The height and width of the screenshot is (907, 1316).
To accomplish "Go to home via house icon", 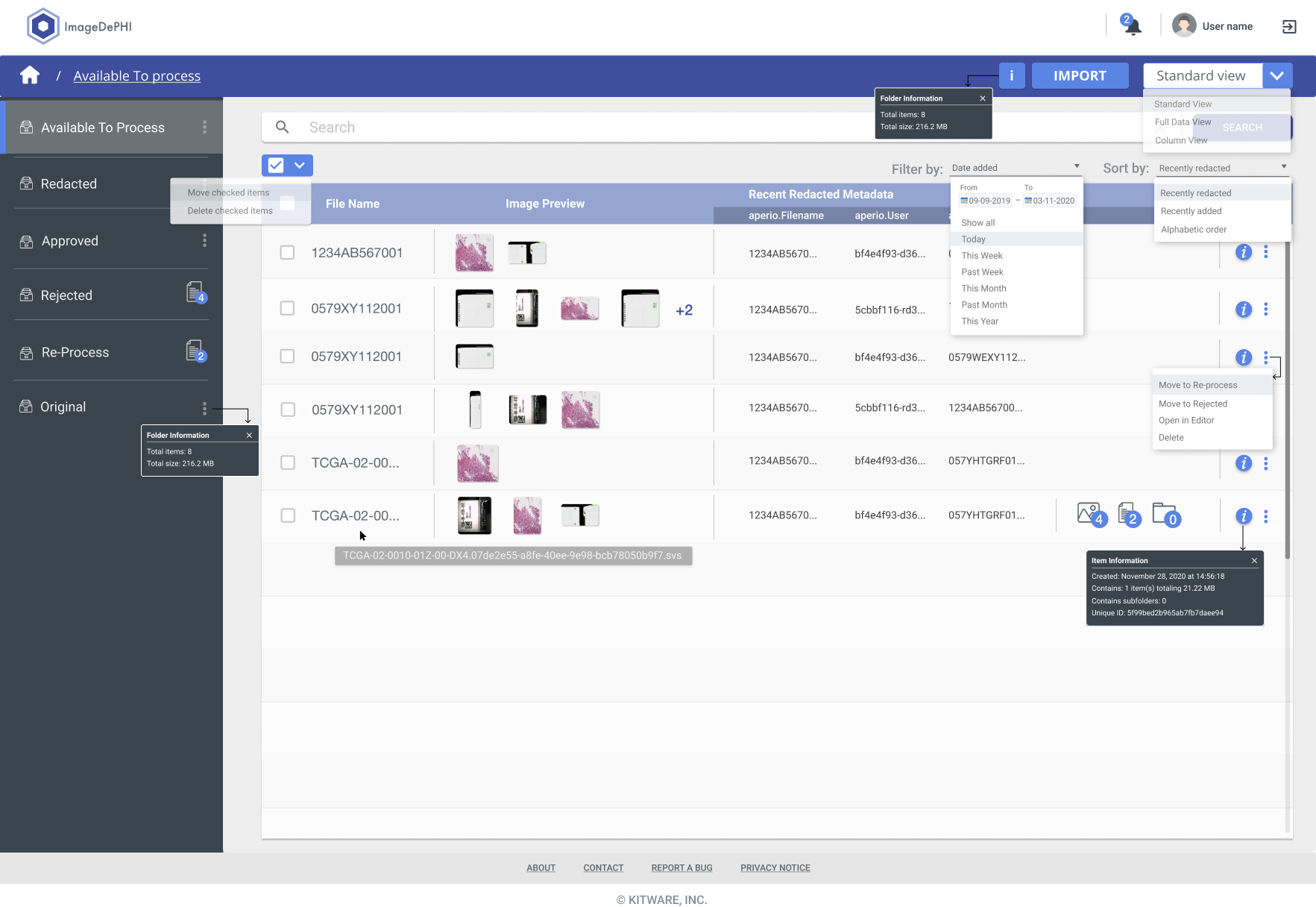I will click(x=30, y=75).
